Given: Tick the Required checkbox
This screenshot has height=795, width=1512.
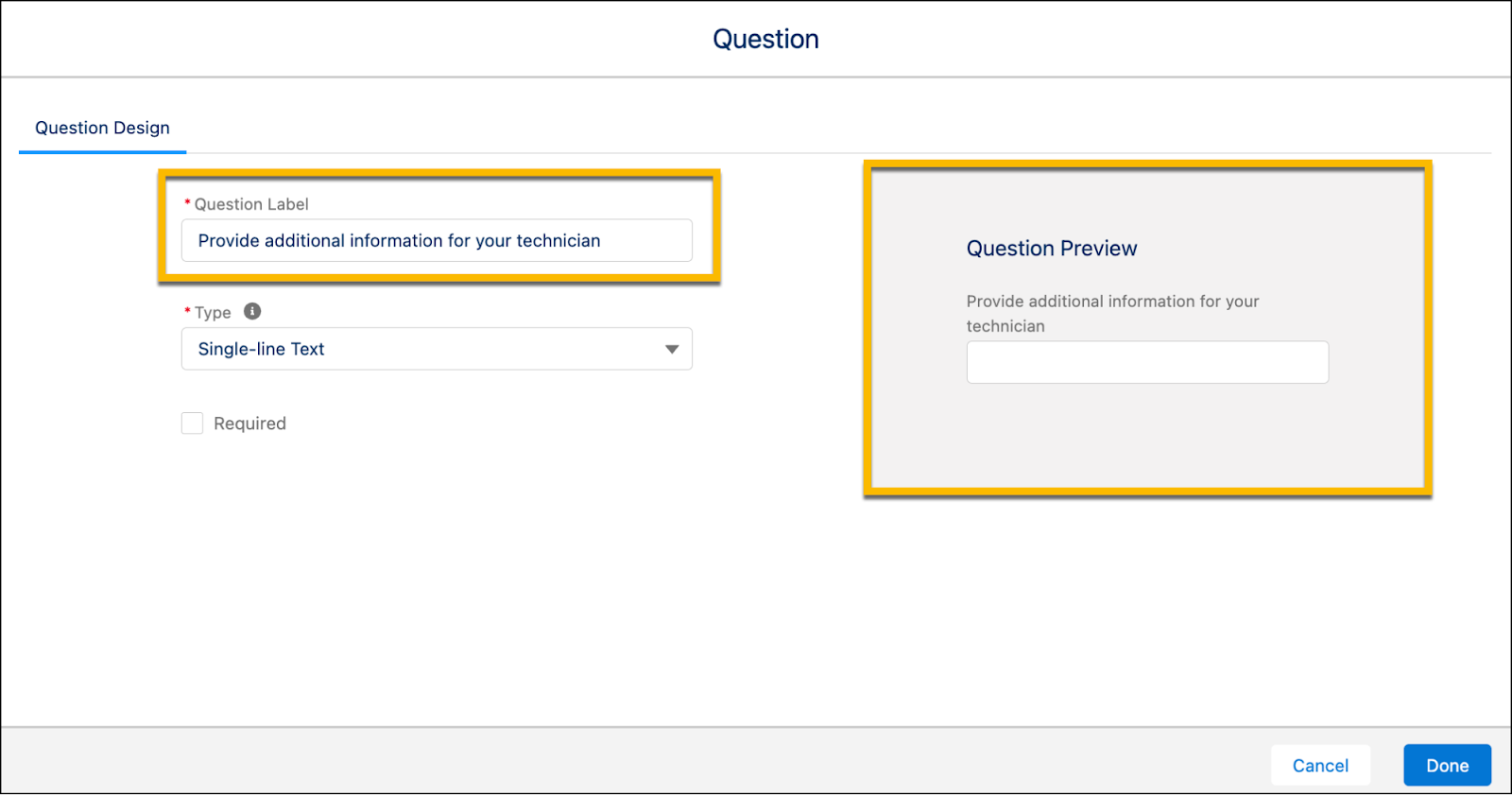Looking at the screenshot, I should [x=193, y=423].
